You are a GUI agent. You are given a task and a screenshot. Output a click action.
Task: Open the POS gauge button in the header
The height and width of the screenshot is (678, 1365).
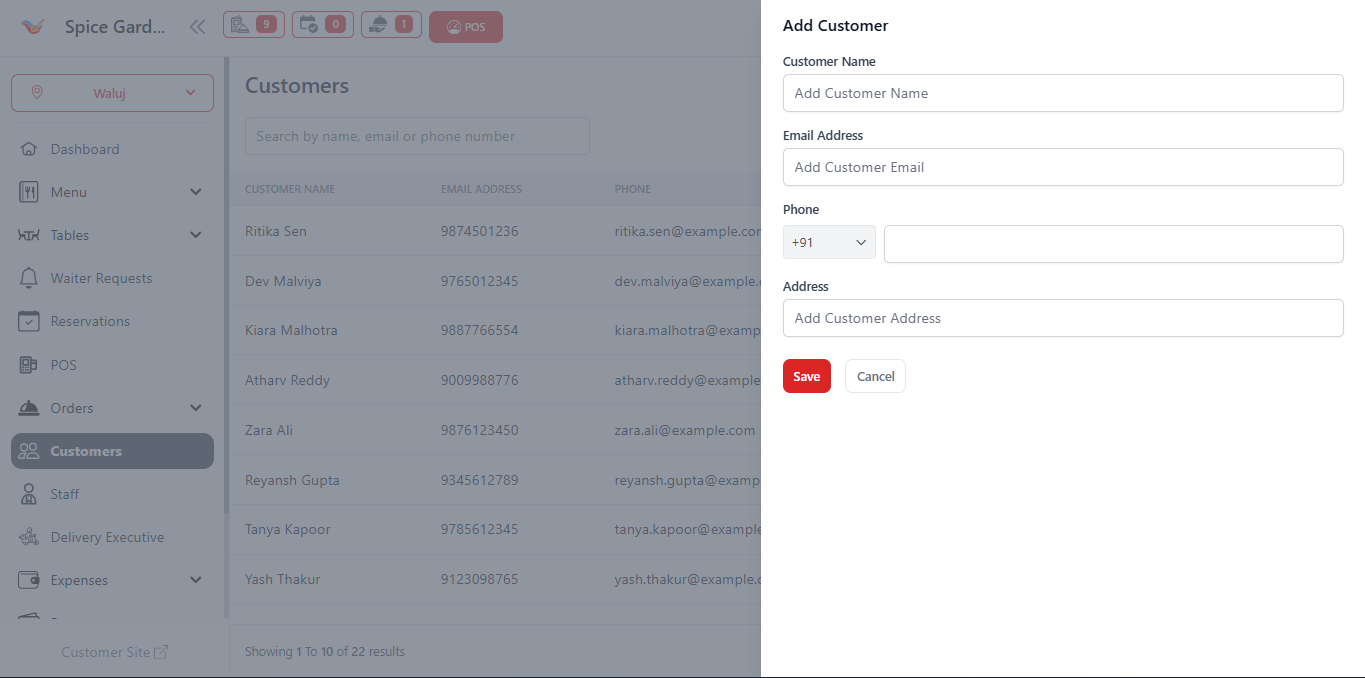pos(465,26)
